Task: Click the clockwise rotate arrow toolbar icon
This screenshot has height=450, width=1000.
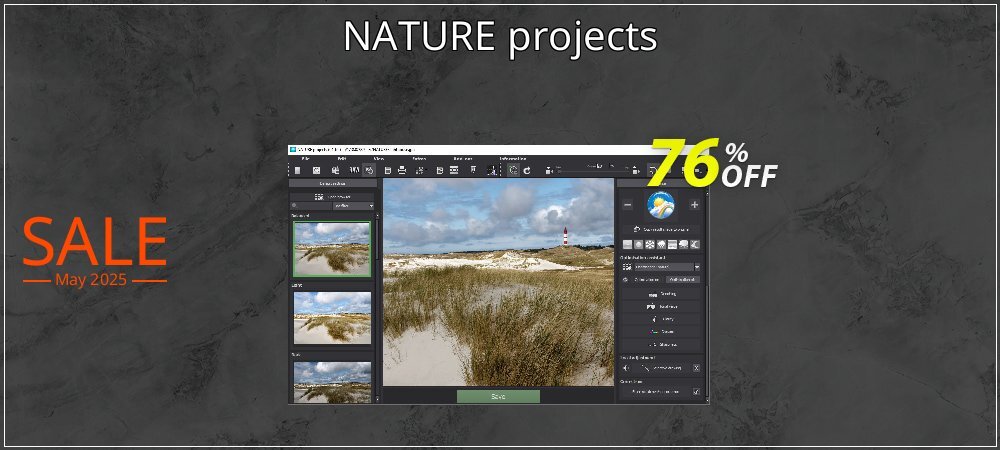Action: tap(527, 170)
